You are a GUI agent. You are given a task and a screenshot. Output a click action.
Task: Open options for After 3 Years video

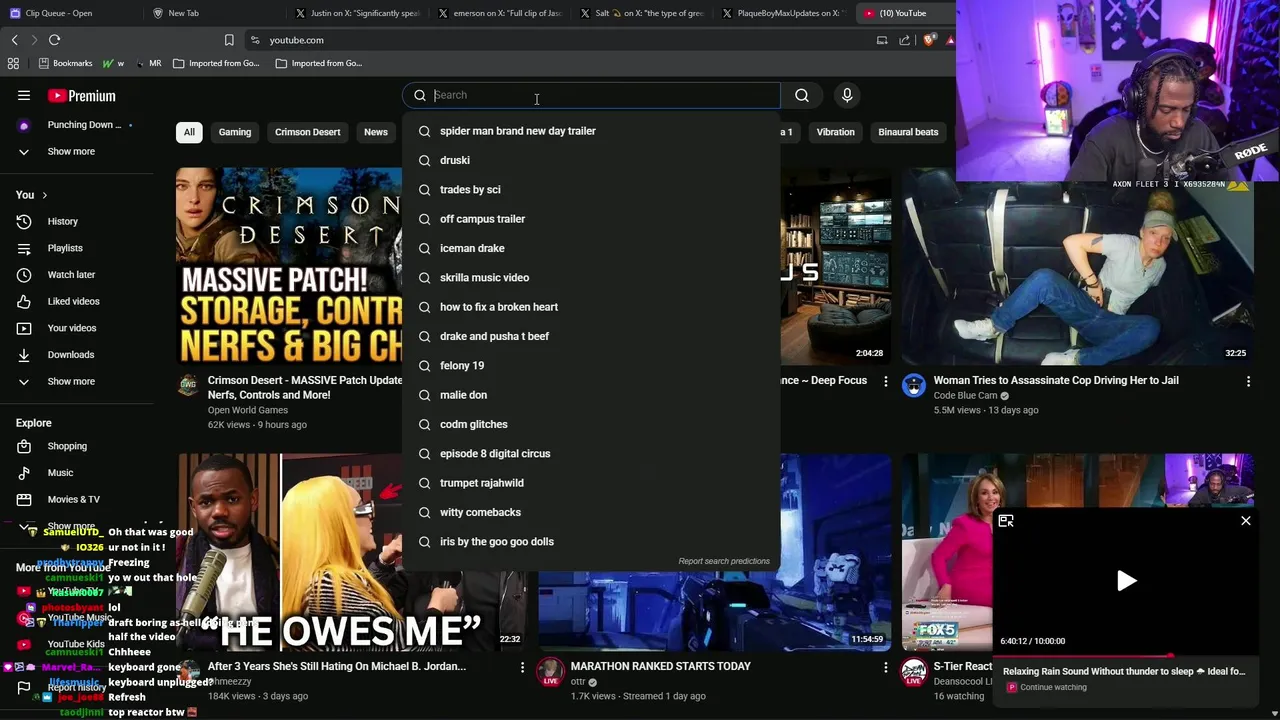coord(522,667)
